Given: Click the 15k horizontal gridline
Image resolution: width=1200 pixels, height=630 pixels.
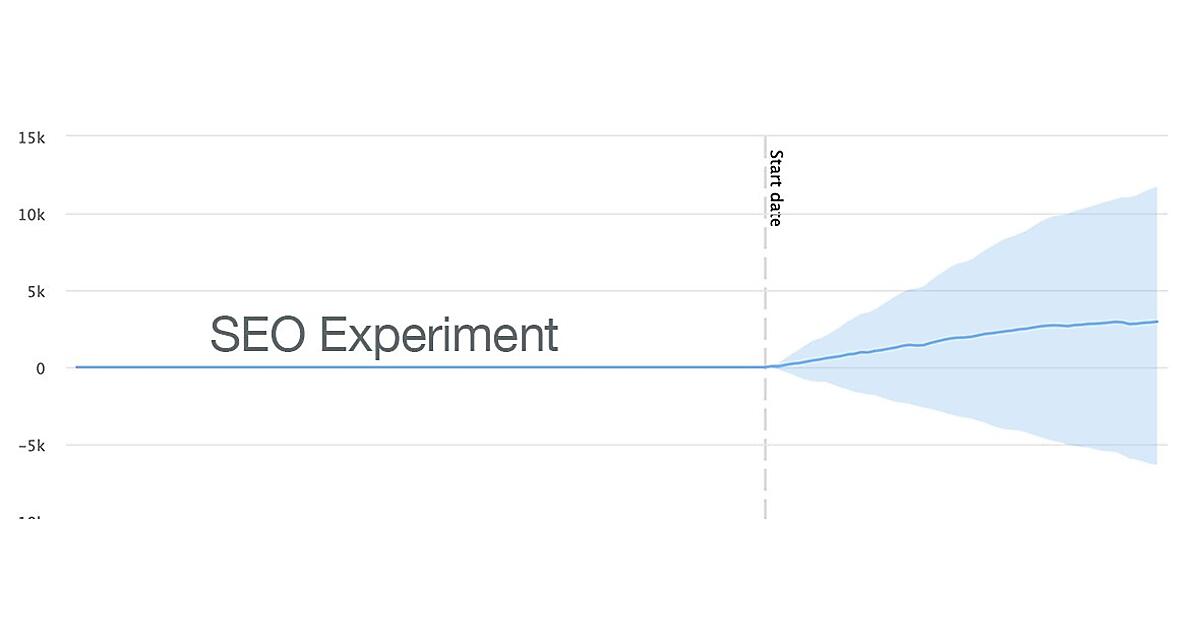Looking at the screenshot, I should click(400, 135).
